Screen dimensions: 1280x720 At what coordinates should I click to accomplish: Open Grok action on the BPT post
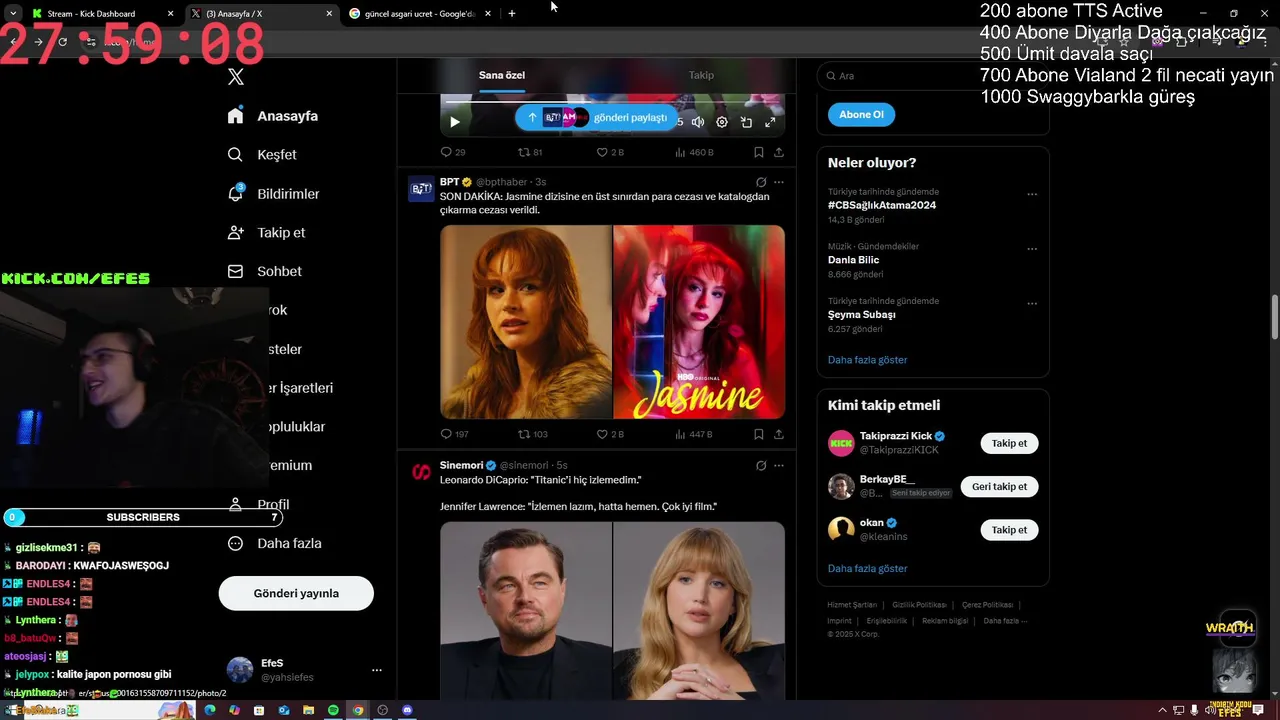click(x=761, y=182)
